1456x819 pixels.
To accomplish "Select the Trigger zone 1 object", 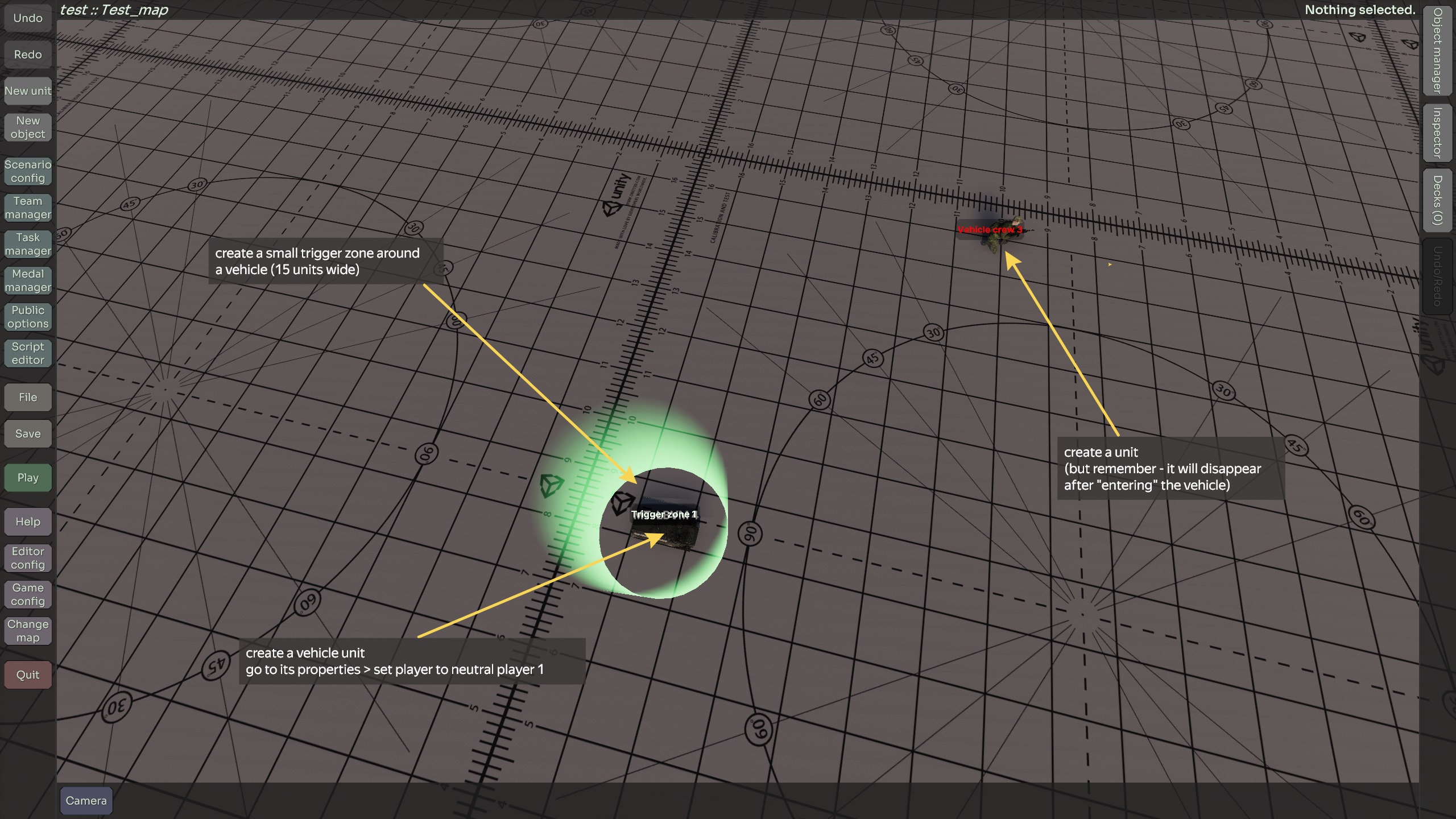I will coord(664,515).
